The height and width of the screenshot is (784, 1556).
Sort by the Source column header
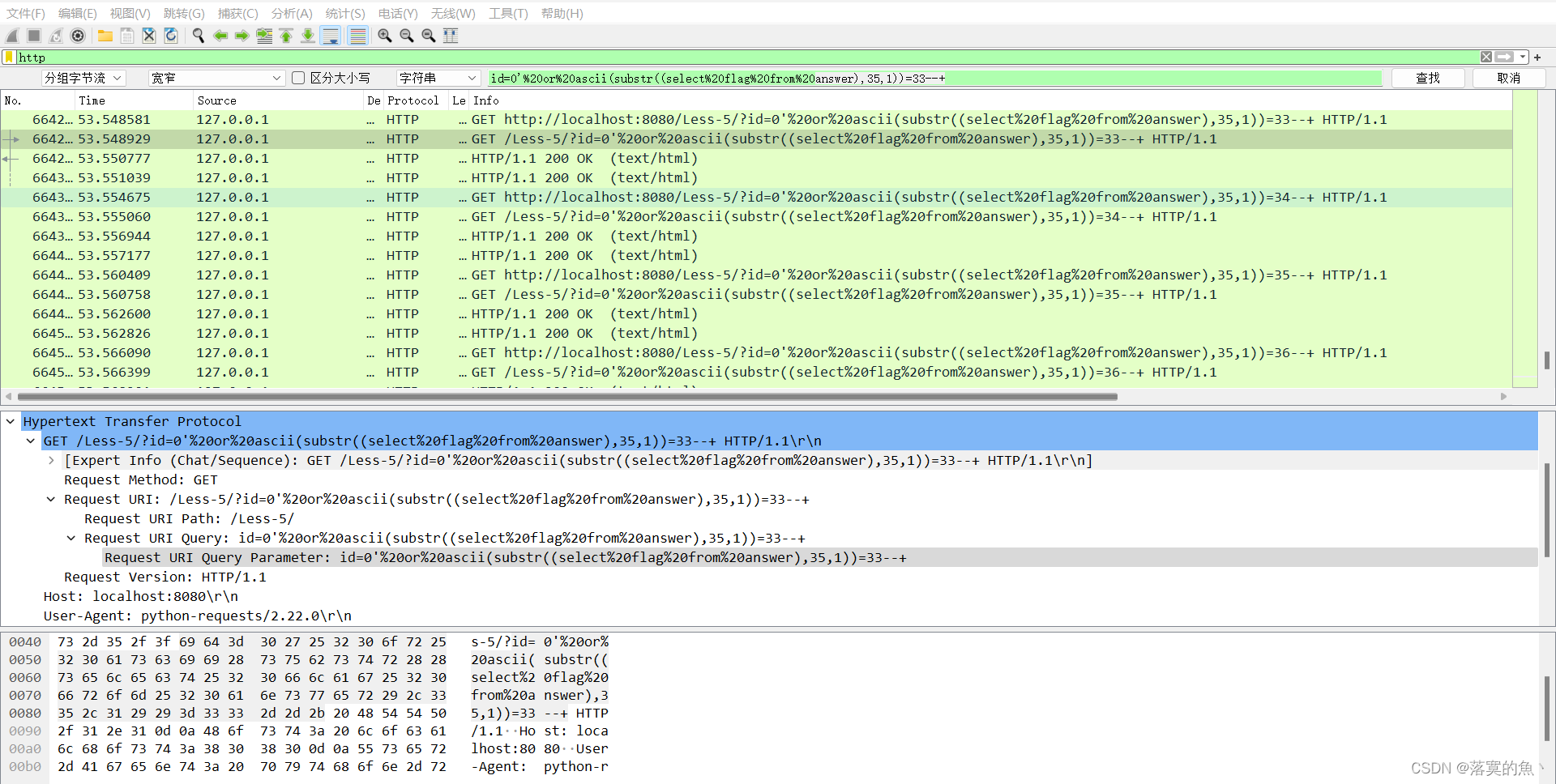pyautogui.click(x=279, y=100)
